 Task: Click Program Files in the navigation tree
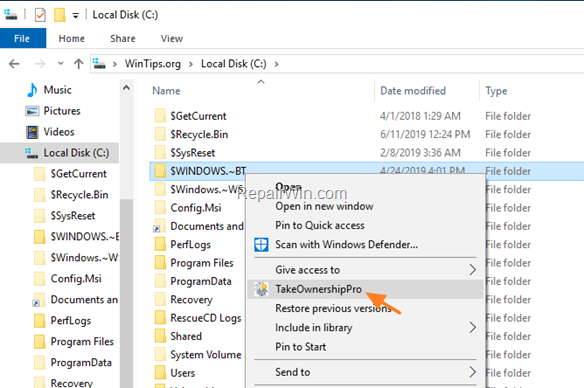82,341
